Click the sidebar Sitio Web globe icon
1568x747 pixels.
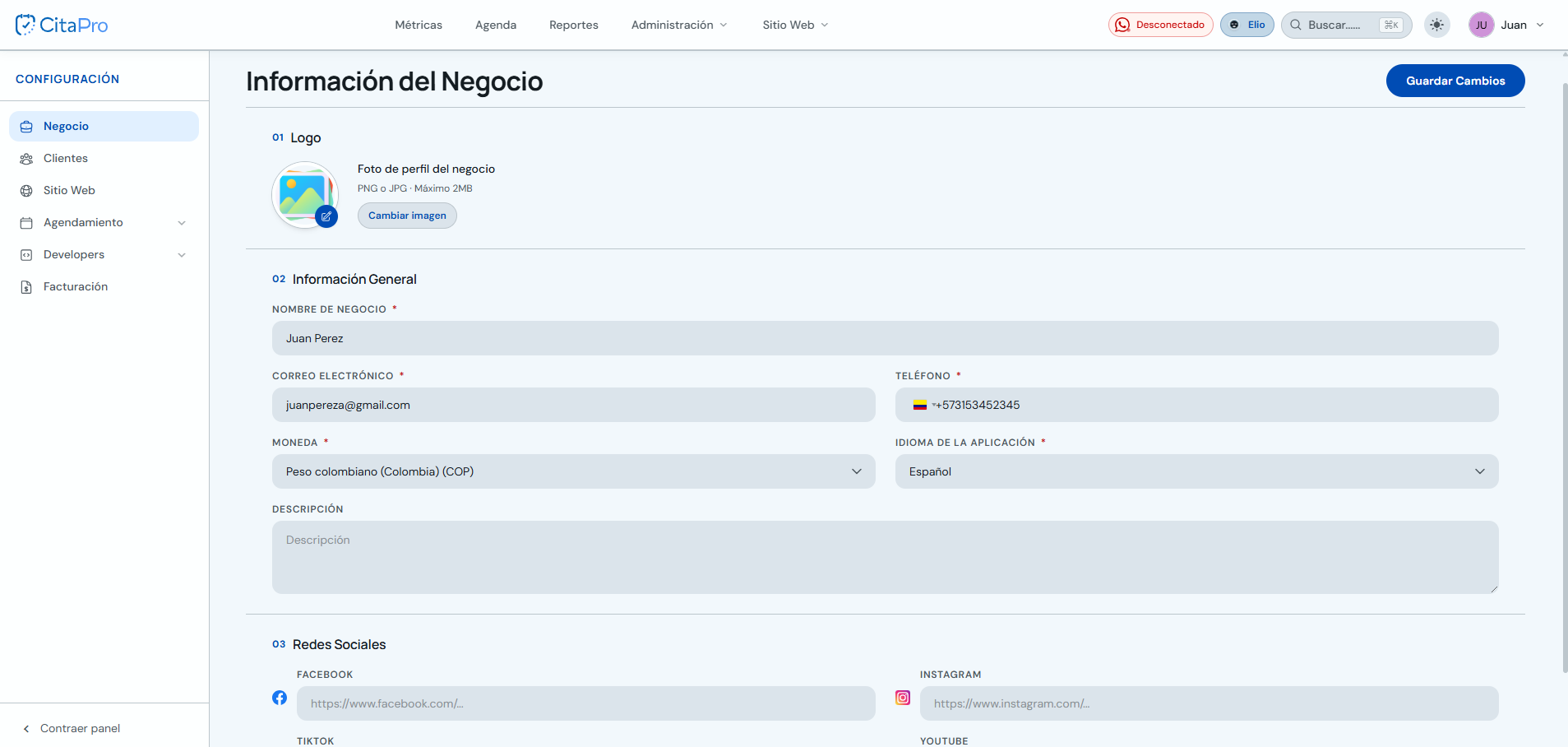(26, 190)
